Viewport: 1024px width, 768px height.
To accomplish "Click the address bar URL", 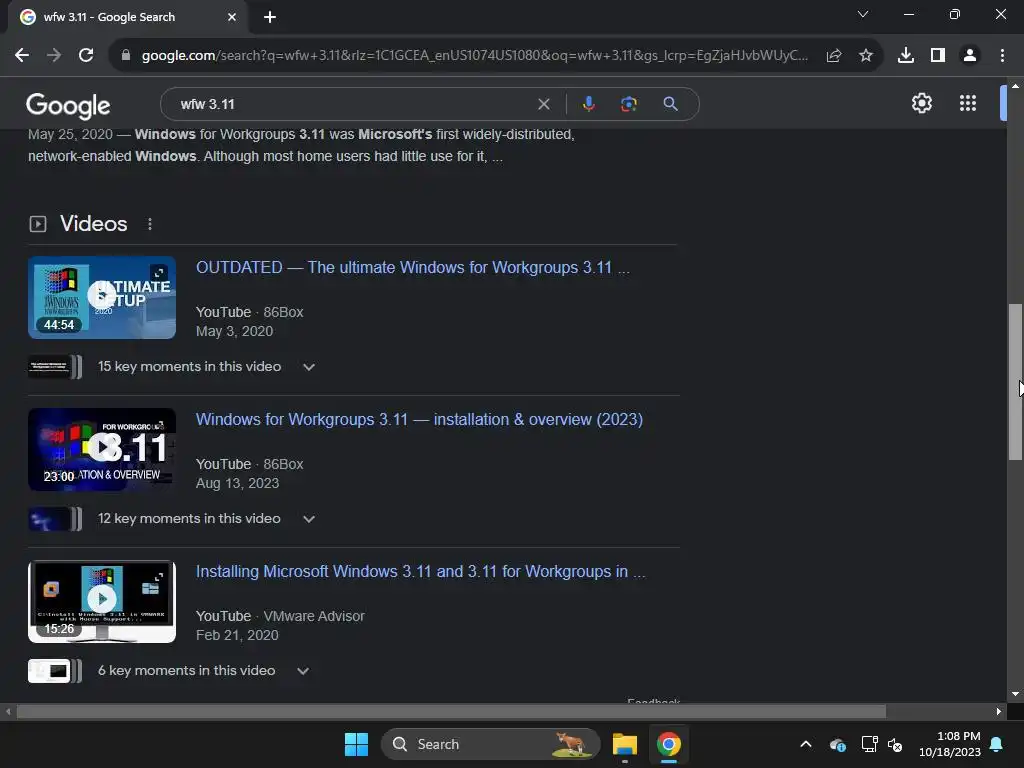I will 475,56.
